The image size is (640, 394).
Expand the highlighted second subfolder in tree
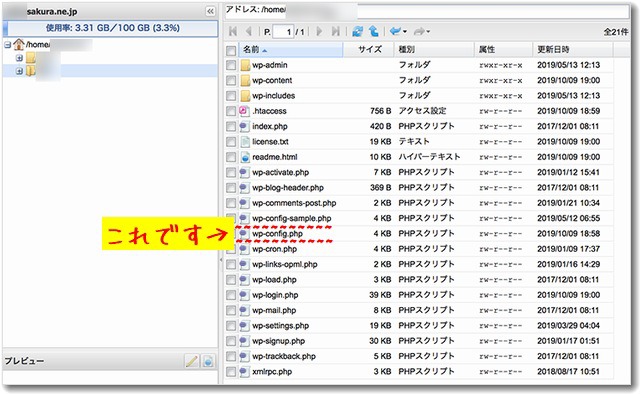(19, 71)
